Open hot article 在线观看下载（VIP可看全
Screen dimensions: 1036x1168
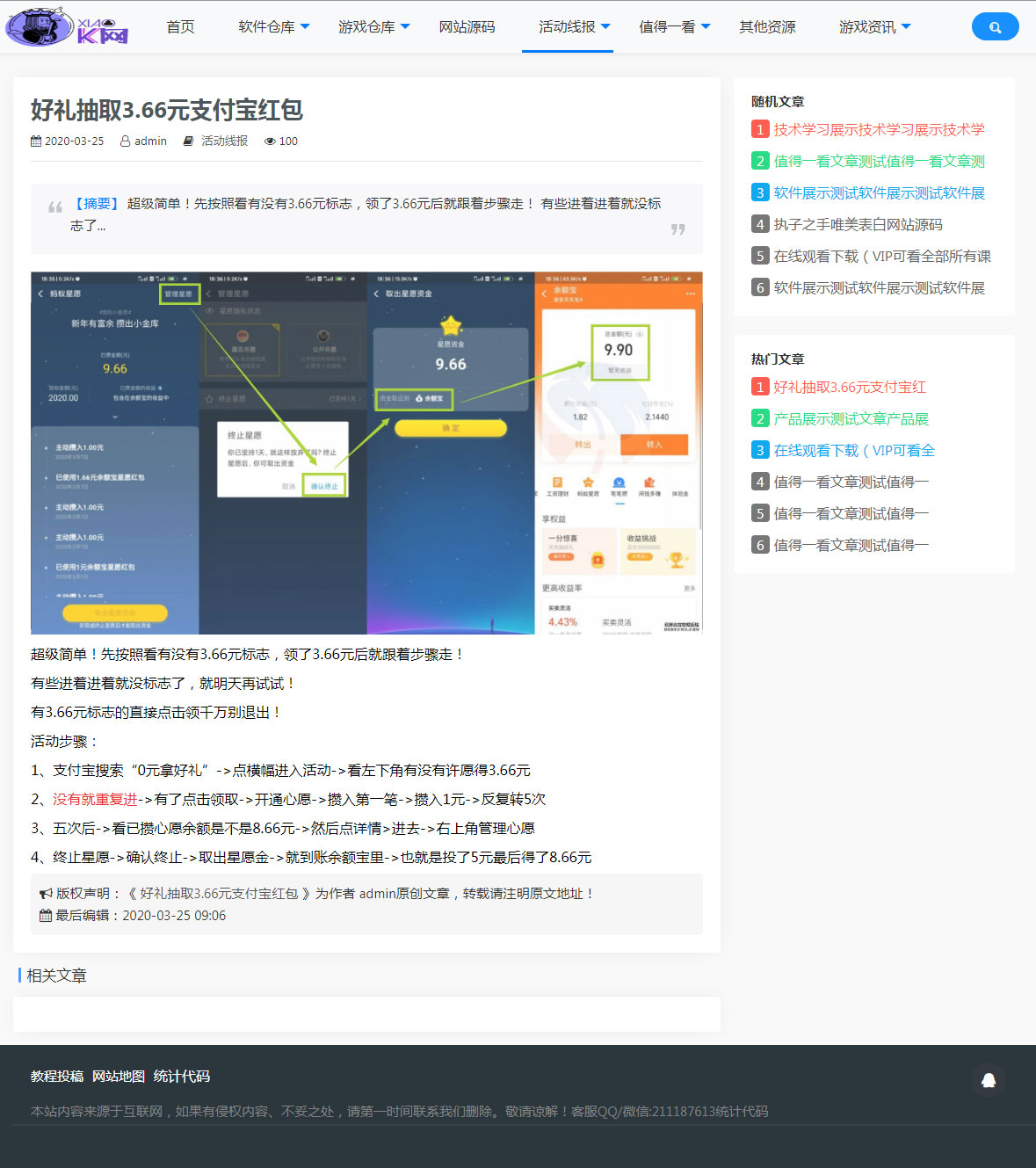(854, 450)
